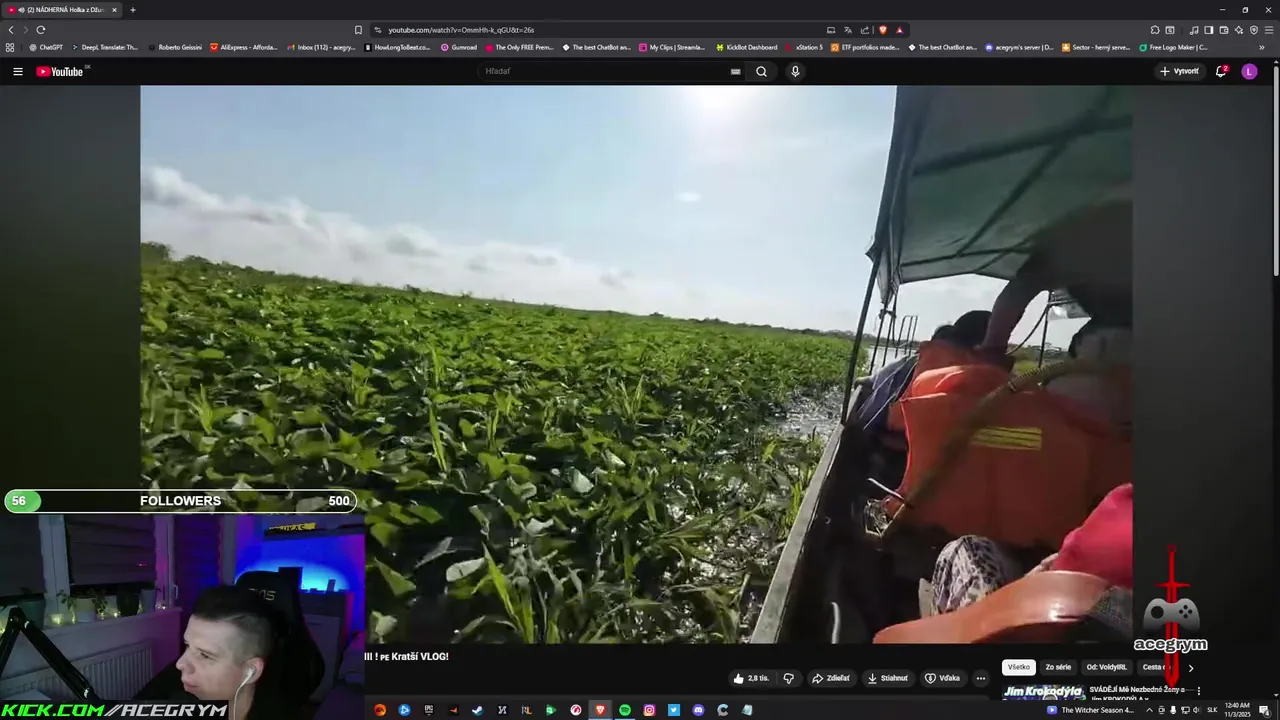Open Rocket League icon in taskbar

(x=526, y=710)
